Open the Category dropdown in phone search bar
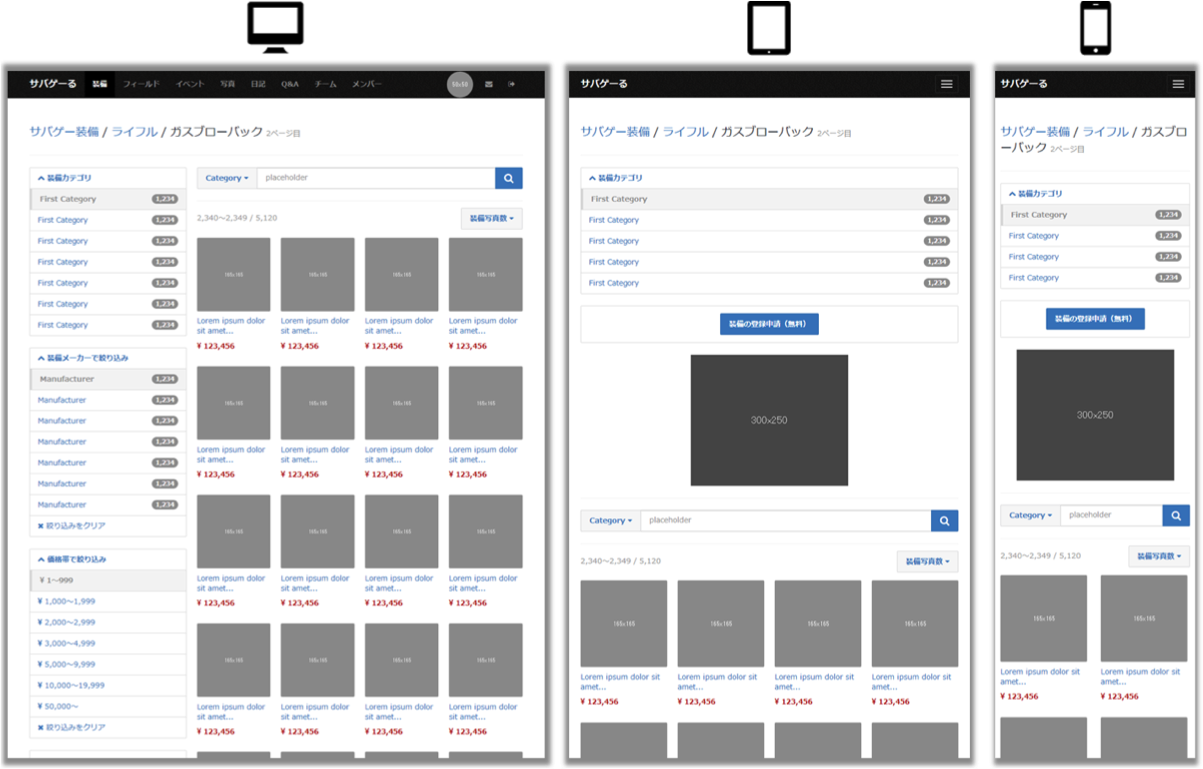1203x769 pixels. tap(1031, 515)
